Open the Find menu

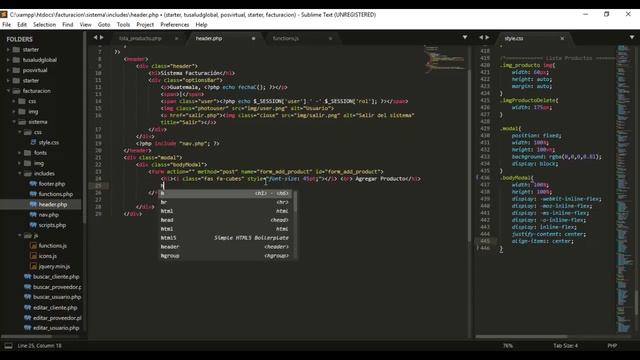click(68, 24)
